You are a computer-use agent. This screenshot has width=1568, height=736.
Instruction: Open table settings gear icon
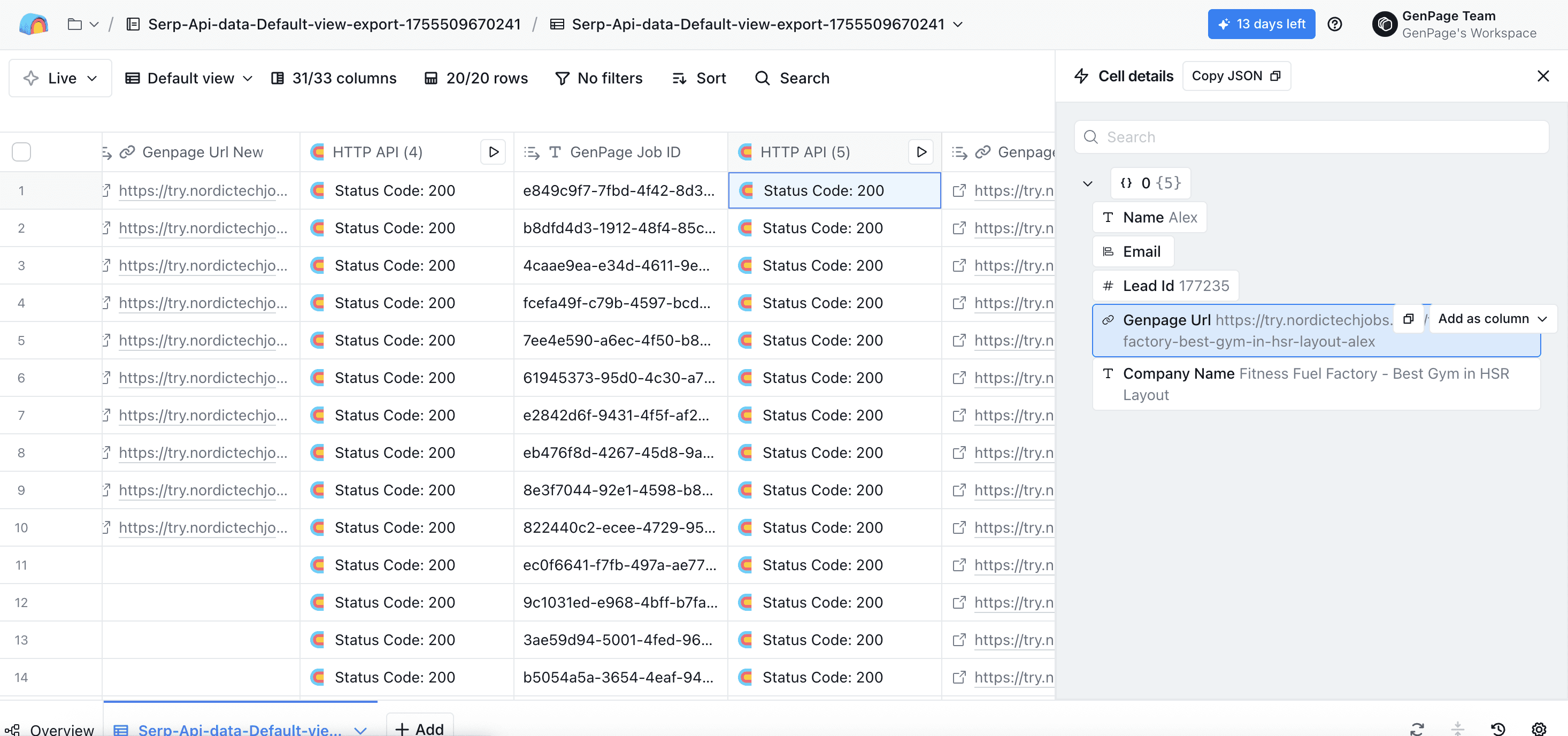(x=1539, y=728)
